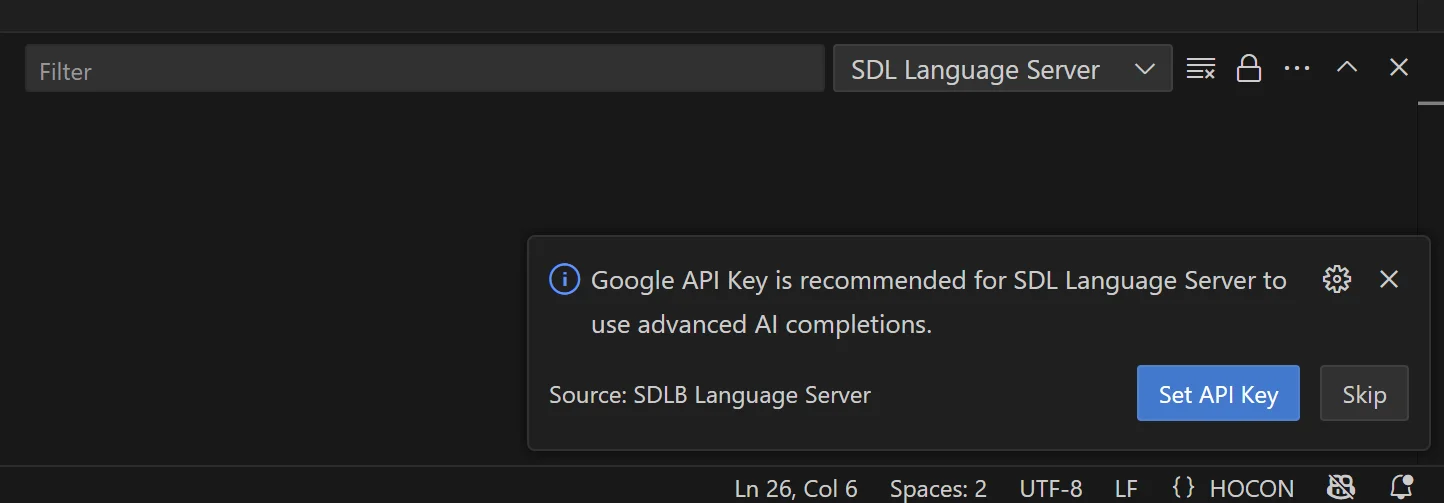Click the Copilot status icon
The width and height of the screenshot is (1444, 503).
[1340, 487]
